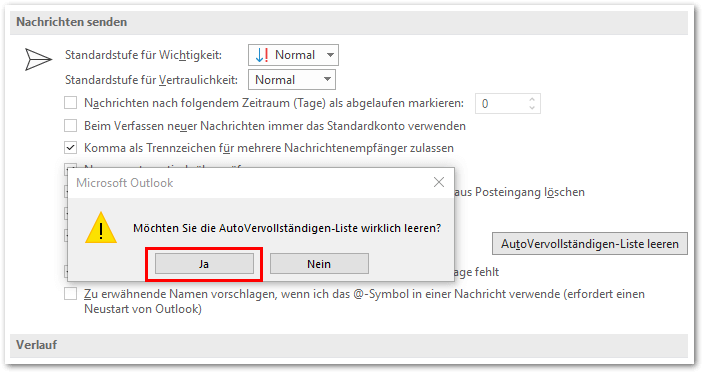Click the yellow warning triangle icon
The height and width of the screenshot is (373, 703).
tap(101, 228)
